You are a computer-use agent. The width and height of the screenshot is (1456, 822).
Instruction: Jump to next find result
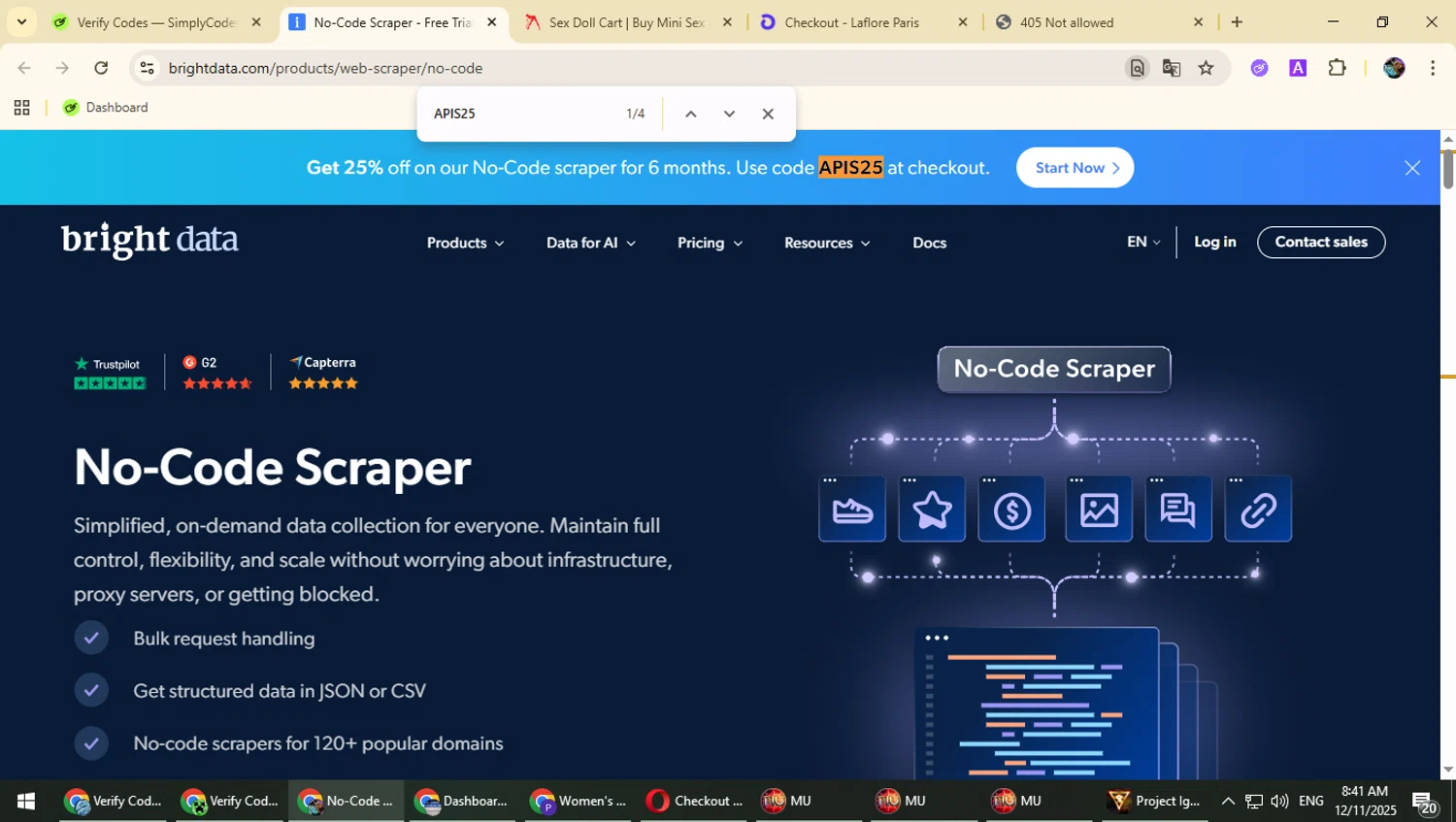point(729,114)
